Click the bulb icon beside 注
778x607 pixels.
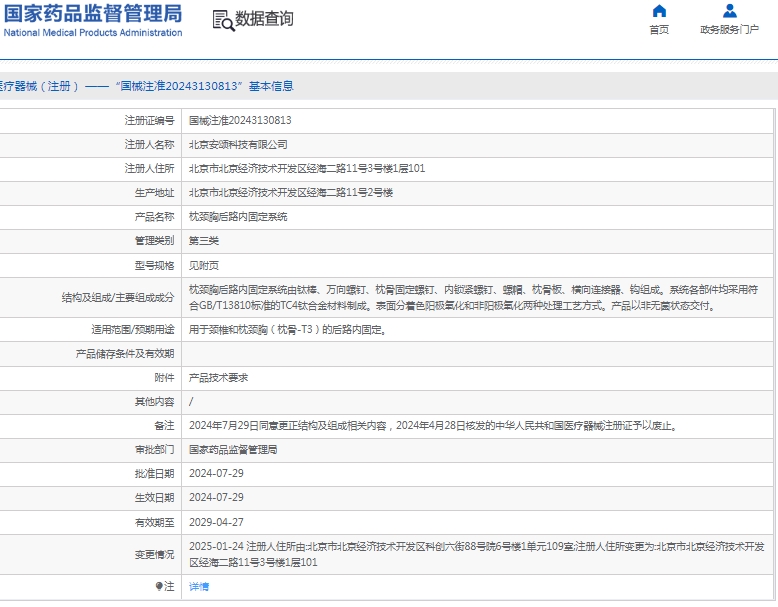pyautogui.click(x=159, y=587)
